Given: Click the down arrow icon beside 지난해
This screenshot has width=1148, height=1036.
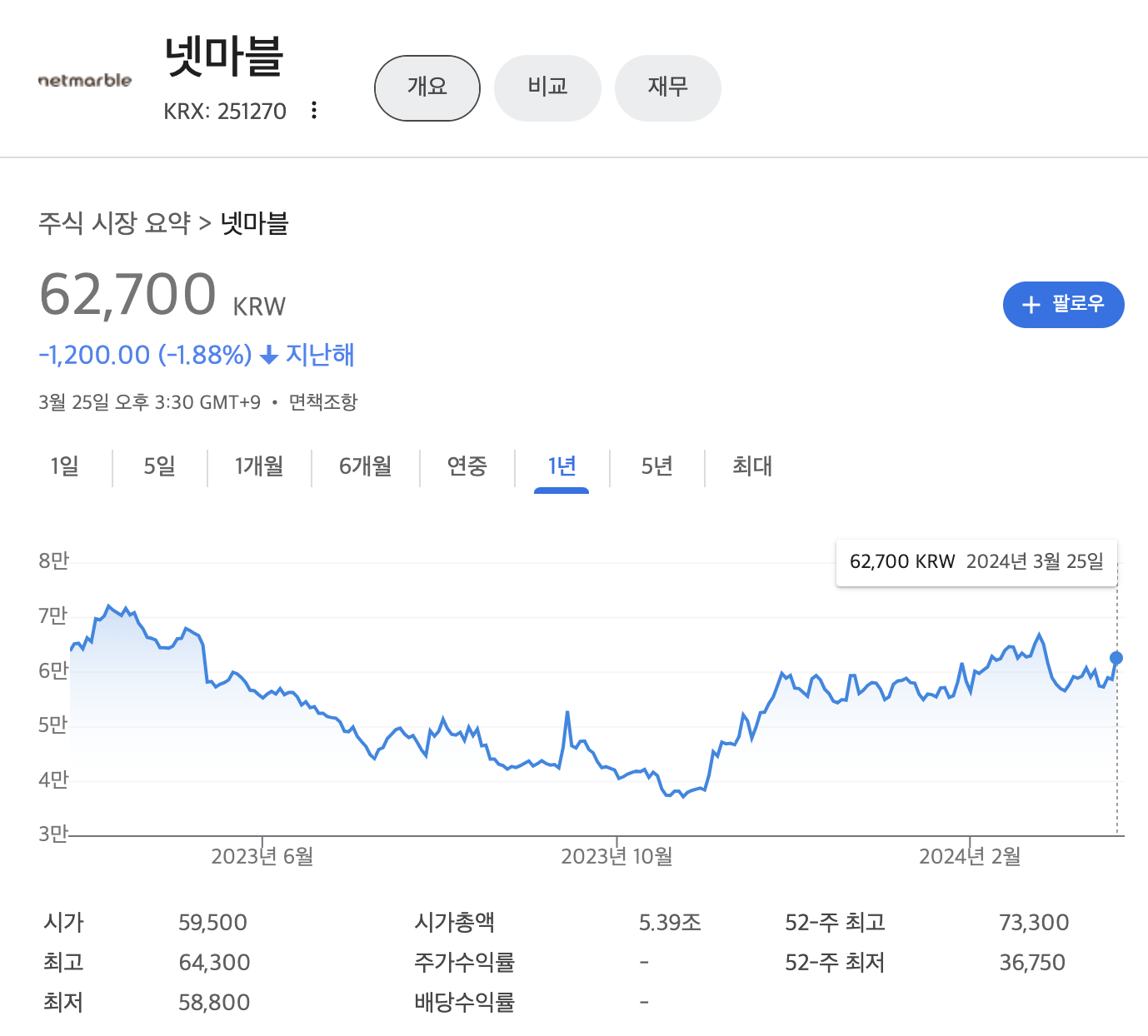Looking at the screenshot, I should pyautogui.click(x=268, y=356).
